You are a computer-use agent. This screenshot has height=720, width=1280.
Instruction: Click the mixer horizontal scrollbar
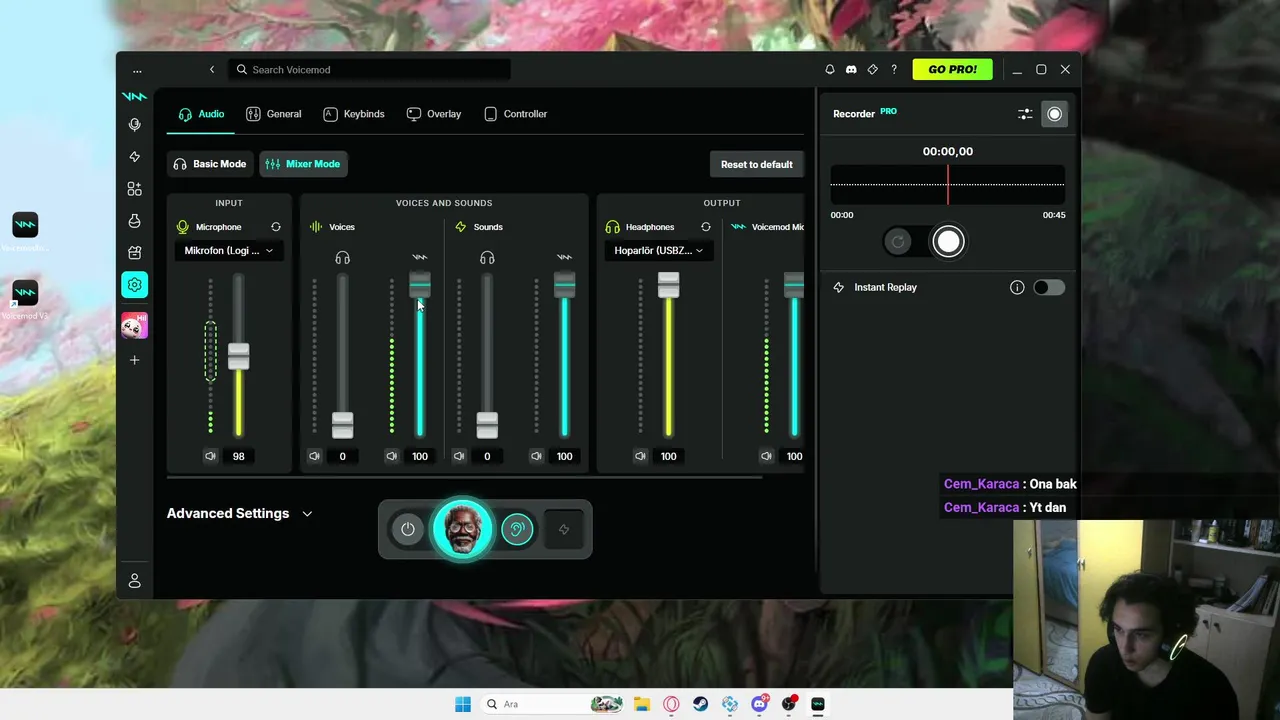[465, 478]
